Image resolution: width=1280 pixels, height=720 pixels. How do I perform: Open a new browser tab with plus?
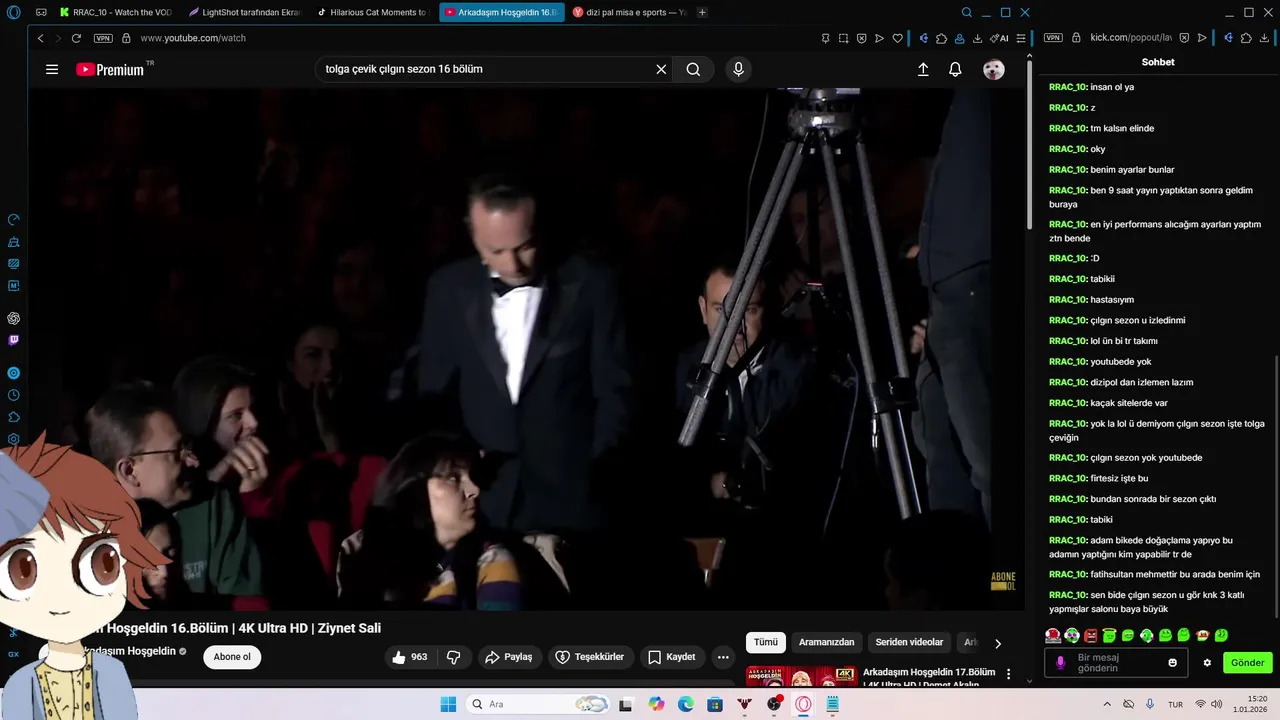(702, 12)
